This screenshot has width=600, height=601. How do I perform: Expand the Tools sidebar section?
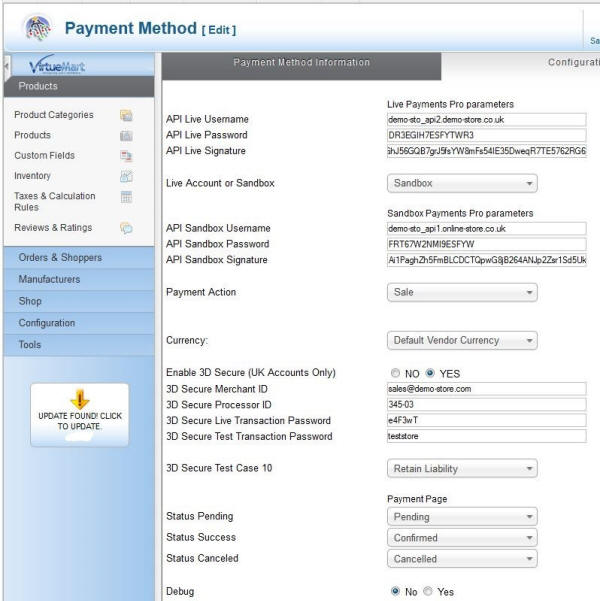click(x=79, y=345)
